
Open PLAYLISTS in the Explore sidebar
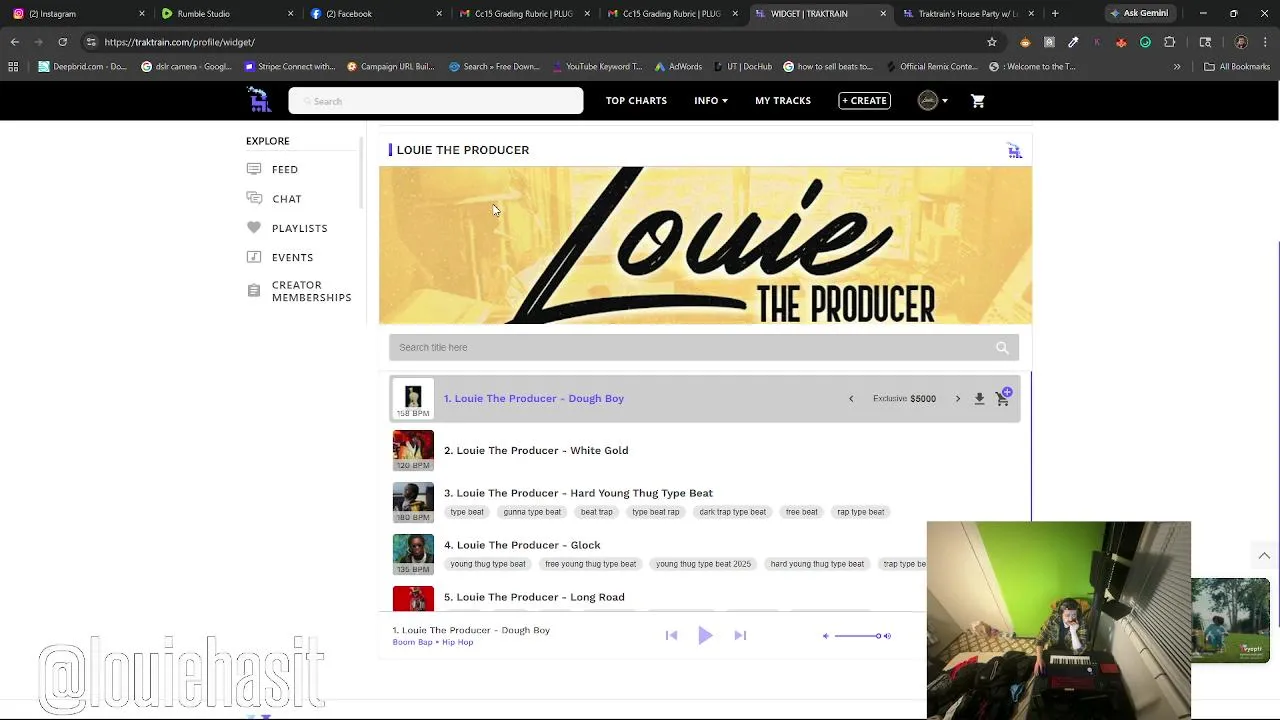coord(300,228)
